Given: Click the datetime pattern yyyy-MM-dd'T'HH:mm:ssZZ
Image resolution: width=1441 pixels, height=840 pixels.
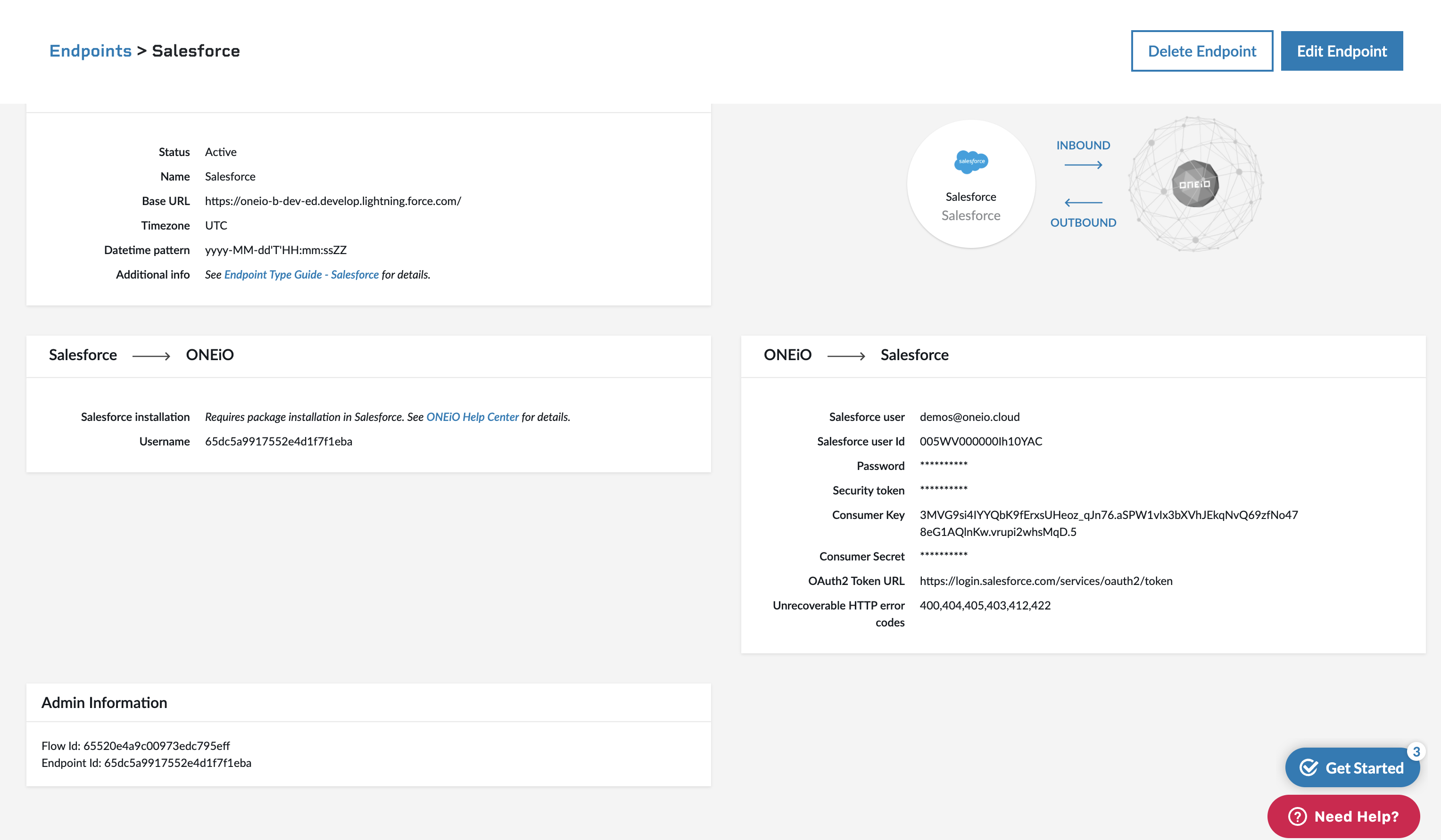Looking at the screenshot, I should (276, 250).
